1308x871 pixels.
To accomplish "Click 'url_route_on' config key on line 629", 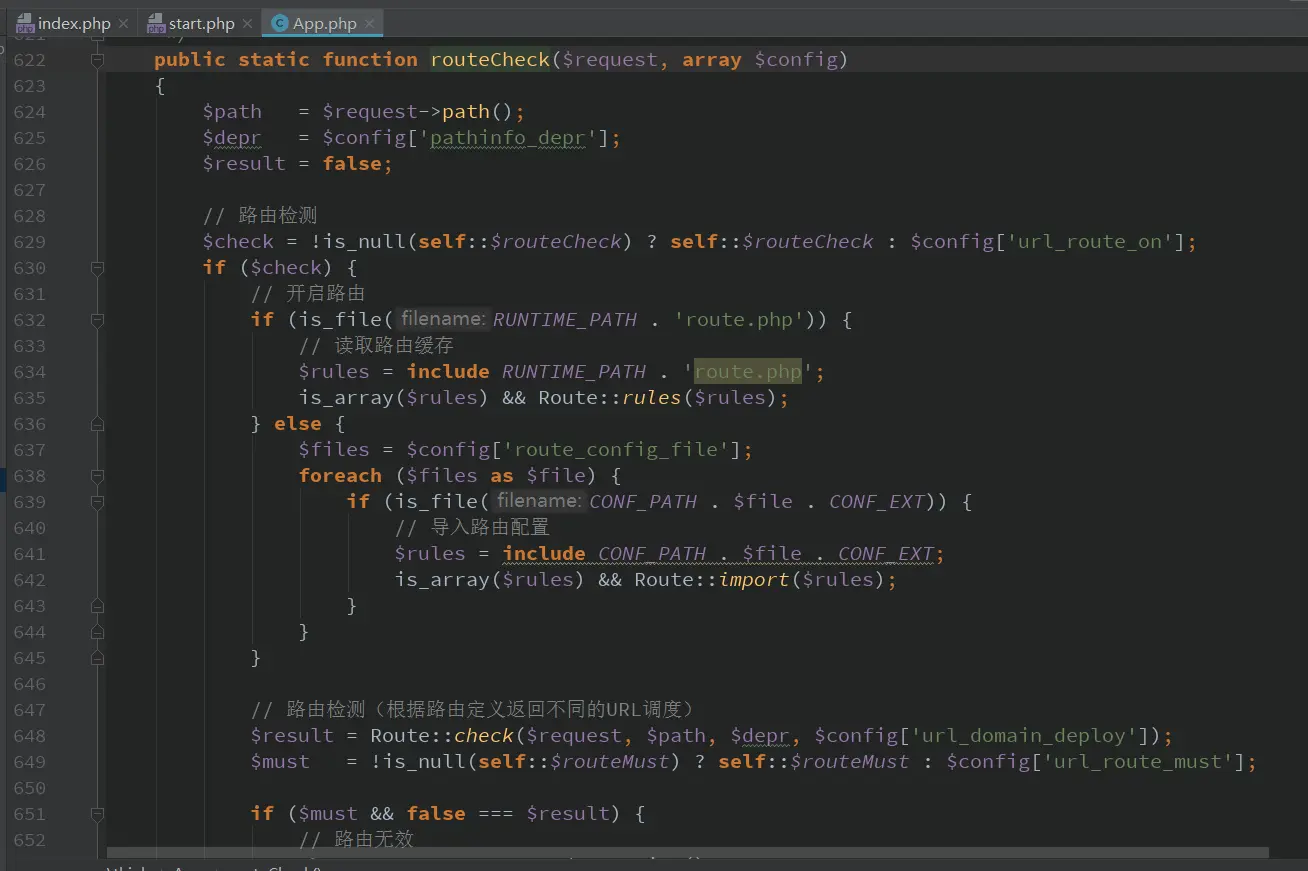I will click(1091, 242).
